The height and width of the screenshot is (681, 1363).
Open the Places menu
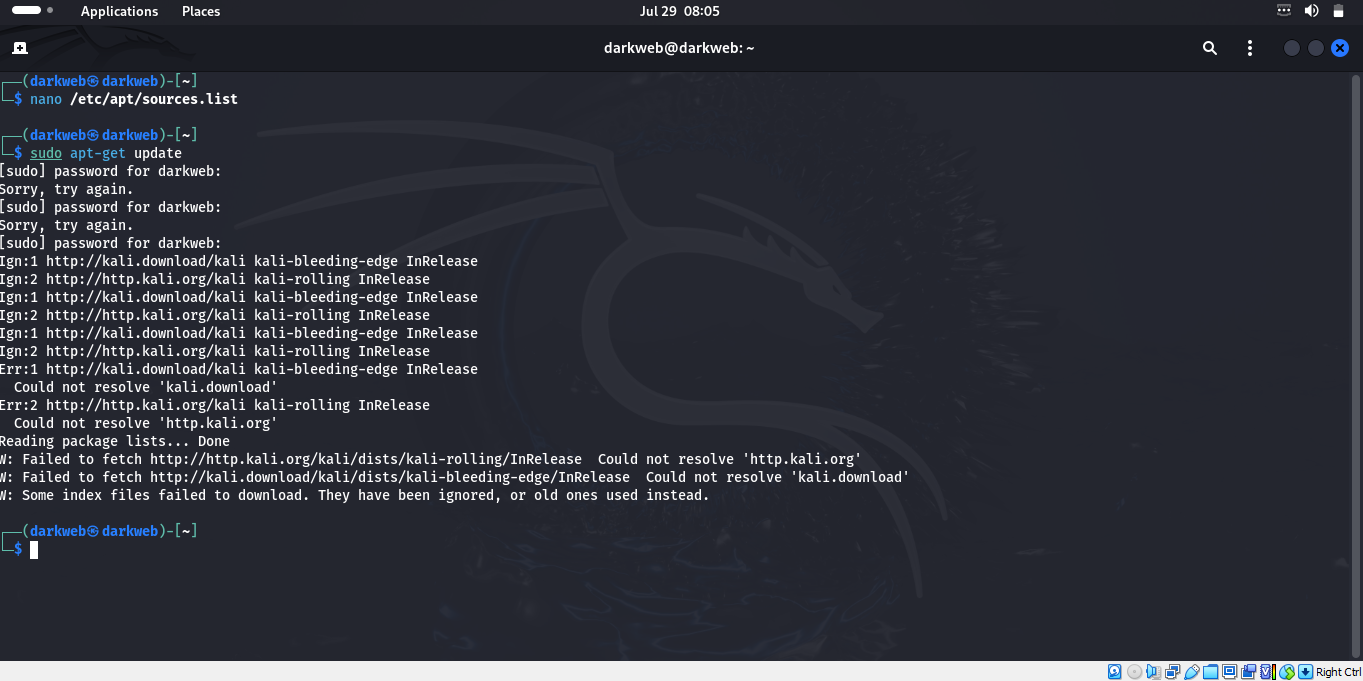201,11
